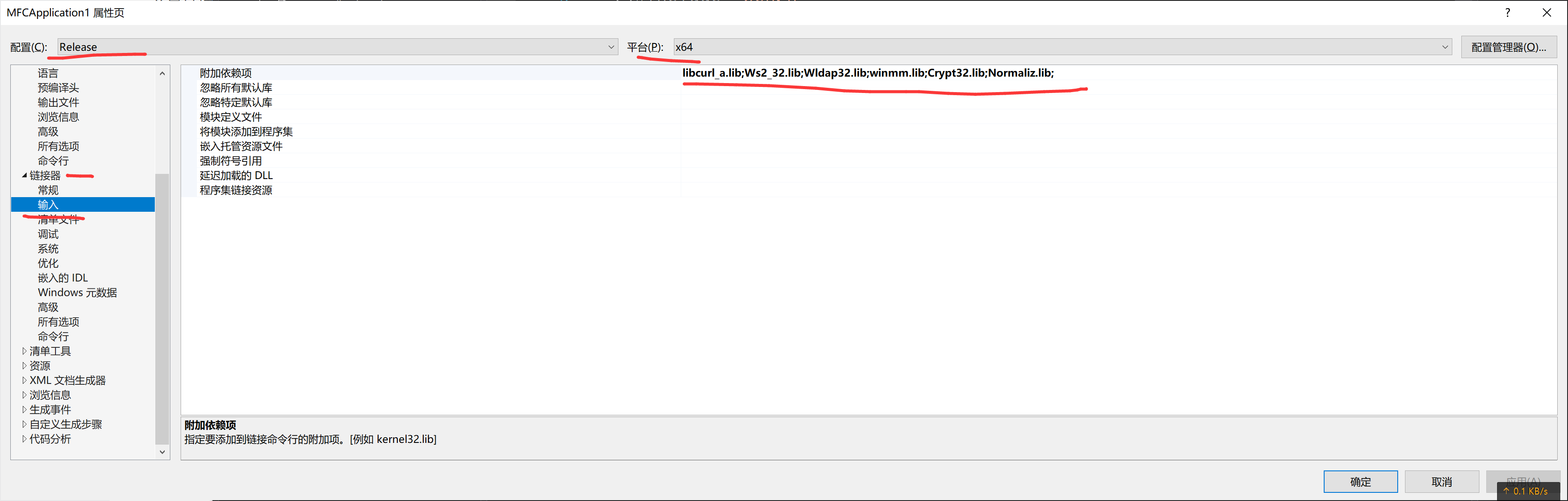1568x501 pixels.
Task: Select 常规 under 链接器
Action: coord(48,190)
